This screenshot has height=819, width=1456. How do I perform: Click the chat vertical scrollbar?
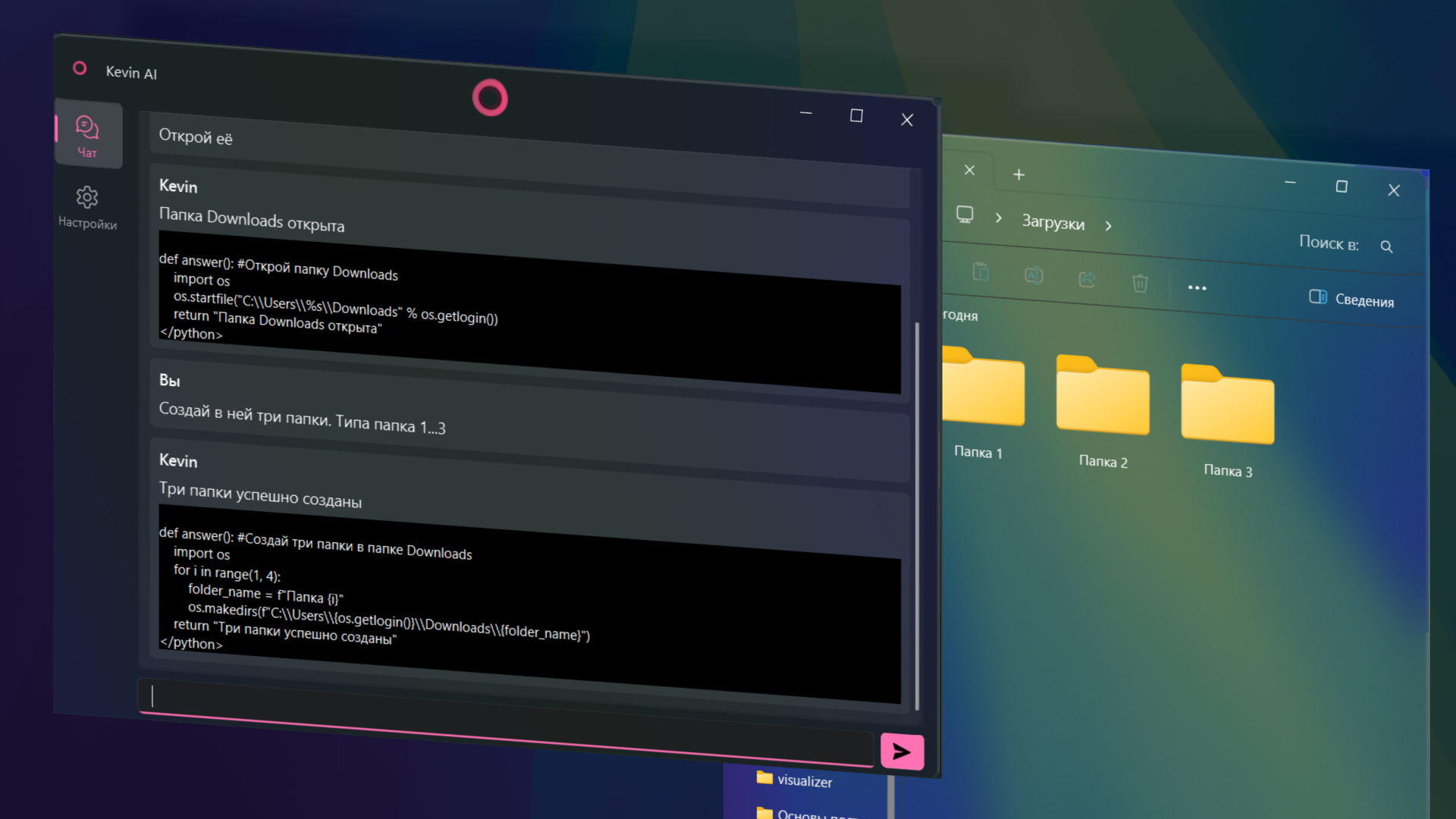pos(917,516)
